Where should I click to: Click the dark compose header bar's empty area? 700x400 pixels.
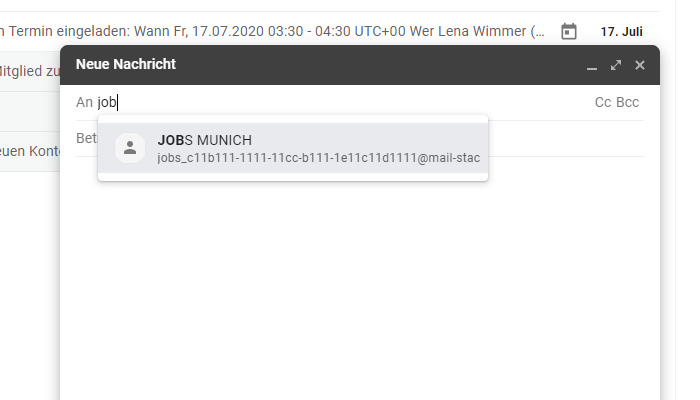(379, 65)
